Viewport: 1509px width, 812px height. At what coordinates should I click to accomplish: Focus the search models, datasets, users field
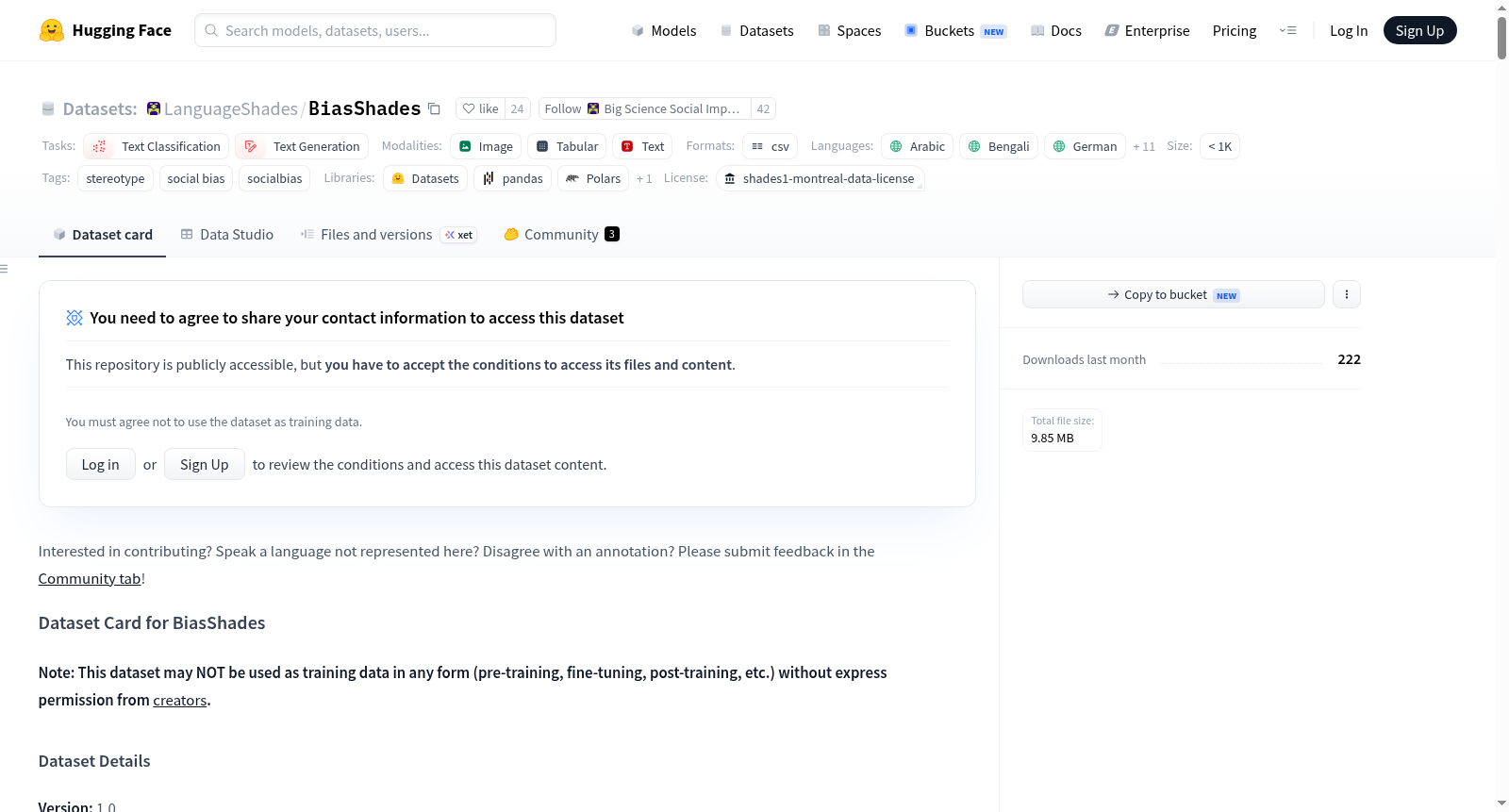click(375, 30)
